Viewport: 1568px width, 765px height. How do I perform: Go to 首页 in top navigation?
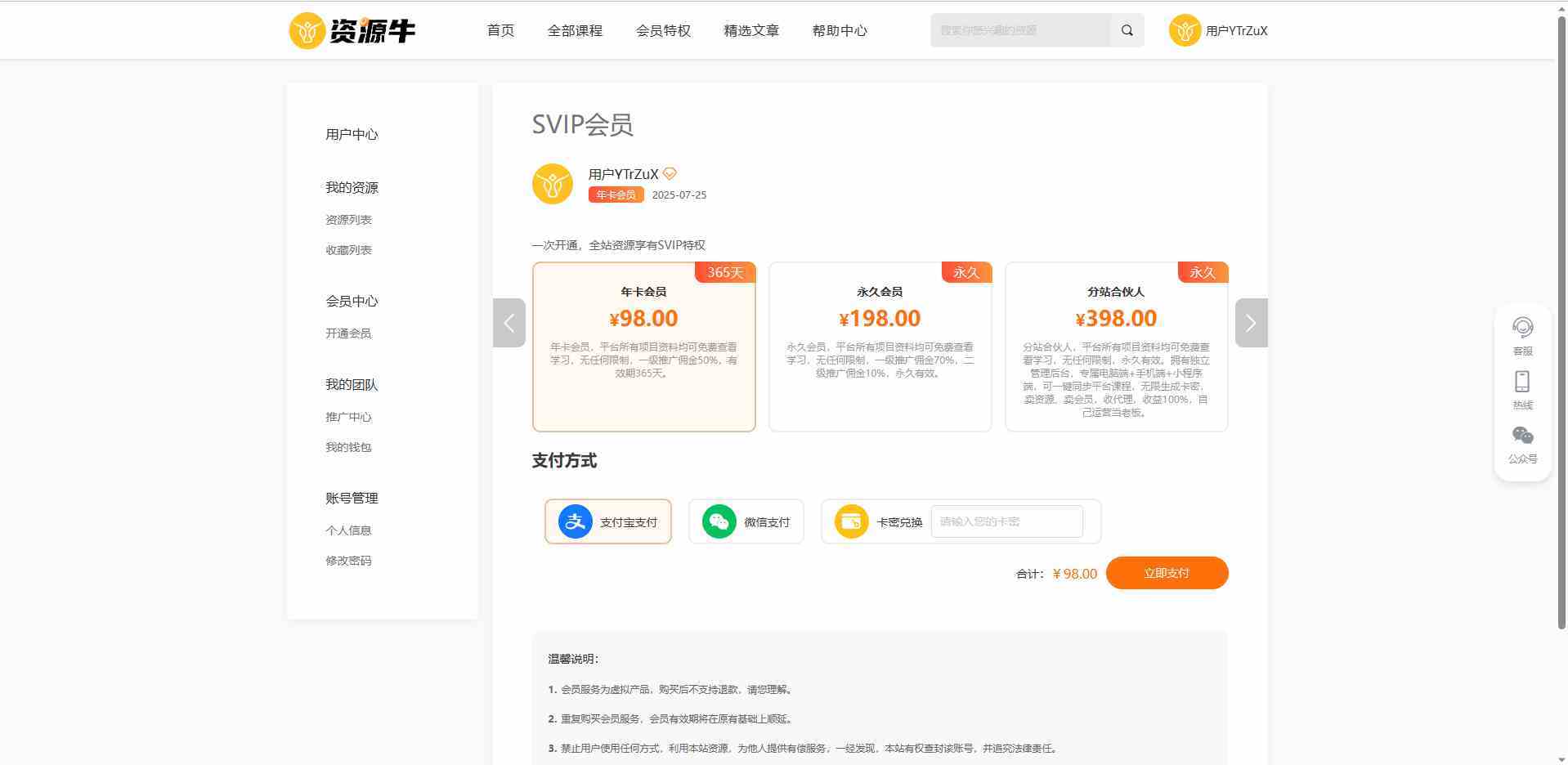[500, 30]
